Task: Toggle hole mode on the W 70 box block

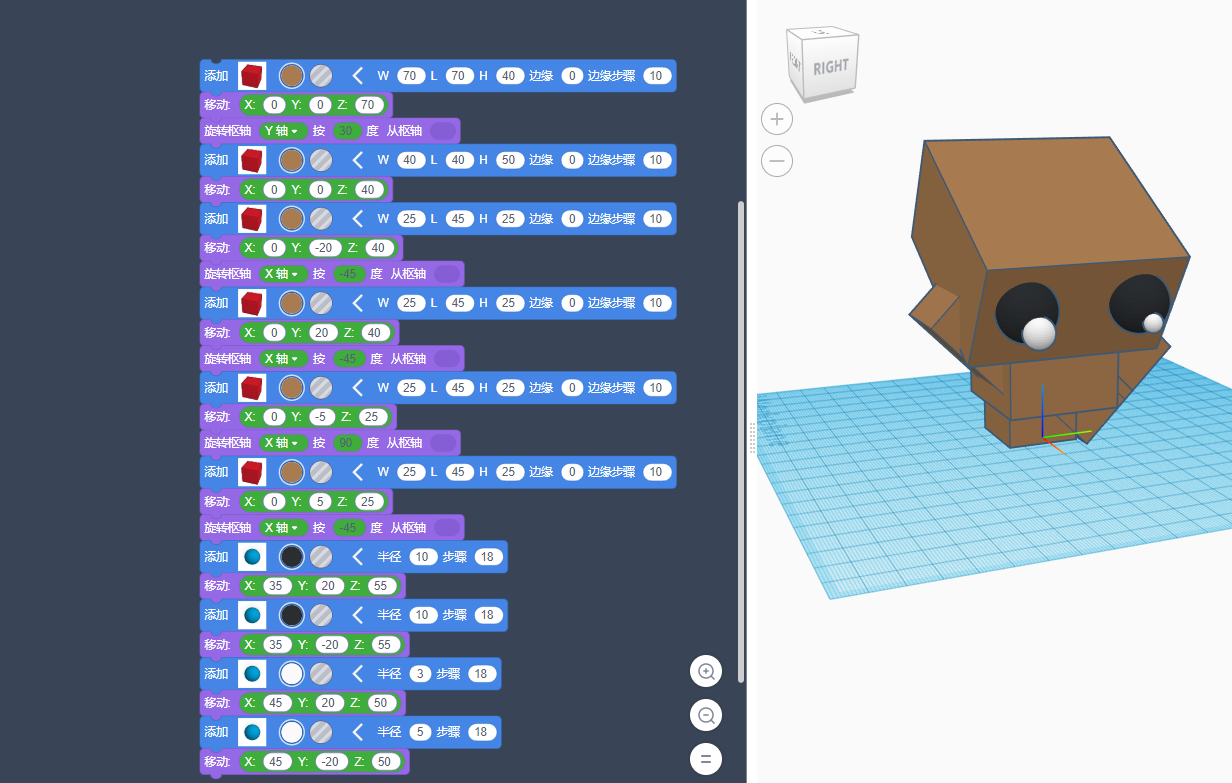Action: [321, 76]
